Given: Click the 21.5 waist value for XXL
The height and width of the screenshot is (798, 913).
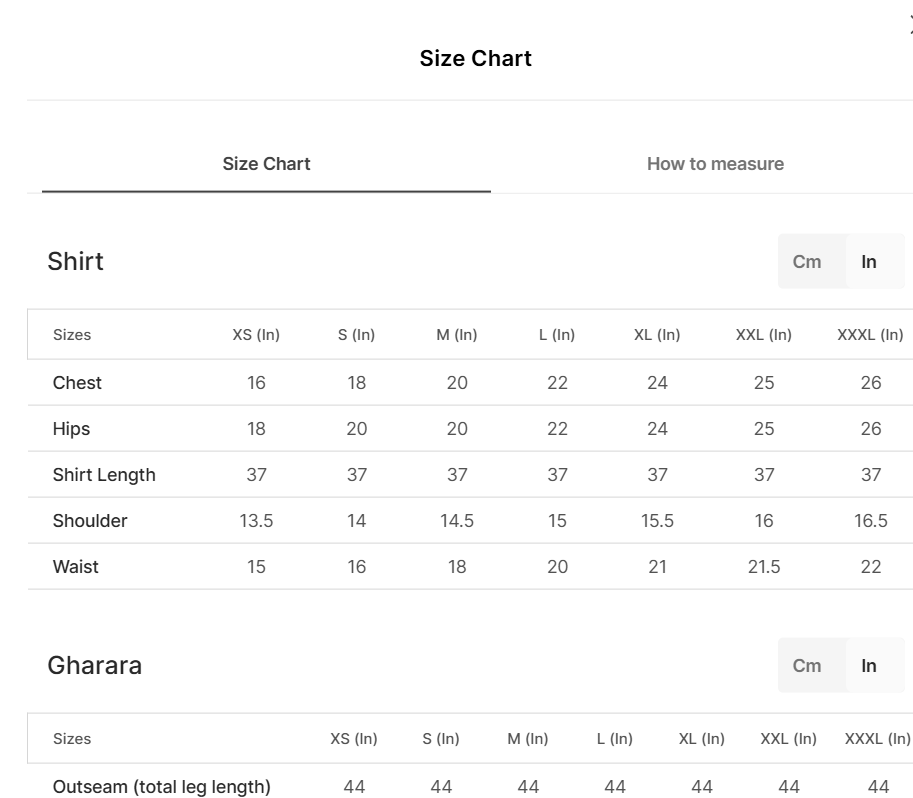Looking at the screenshot, I should [764, 567].
